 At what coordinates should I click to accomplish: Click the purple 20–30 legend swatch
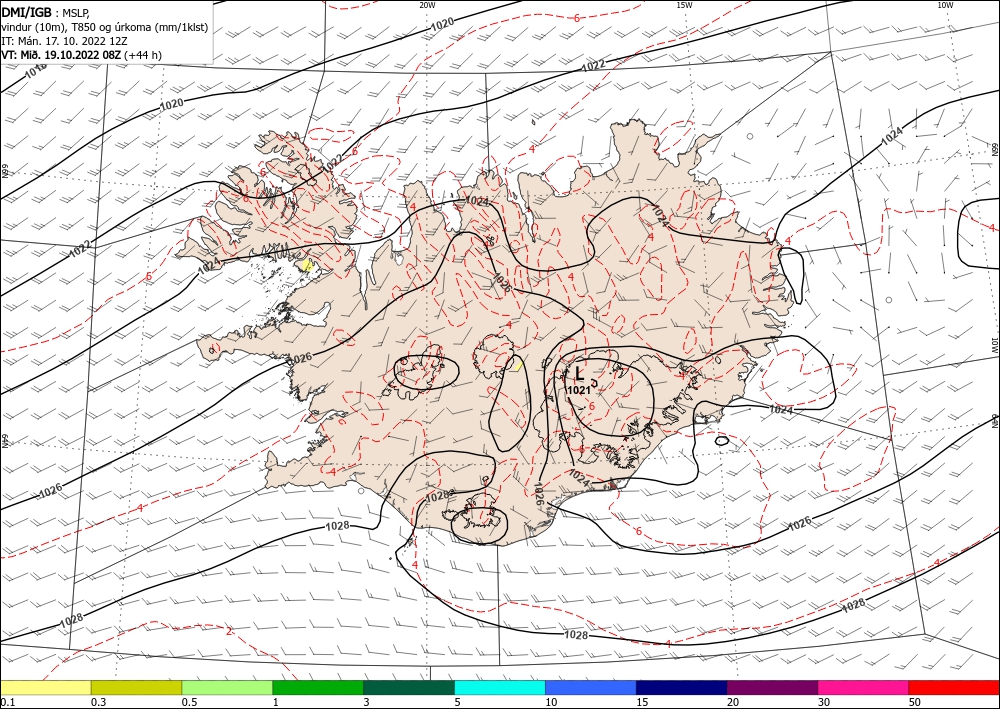[x=772, y=687]
